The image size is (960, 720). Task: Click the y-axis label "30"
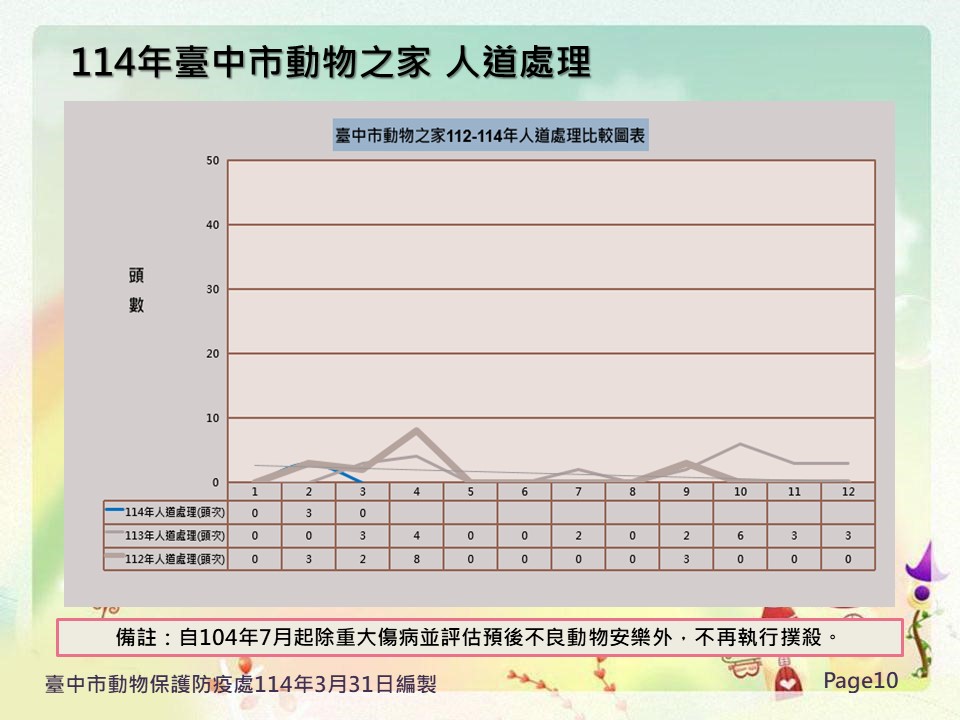coord(212,289)
